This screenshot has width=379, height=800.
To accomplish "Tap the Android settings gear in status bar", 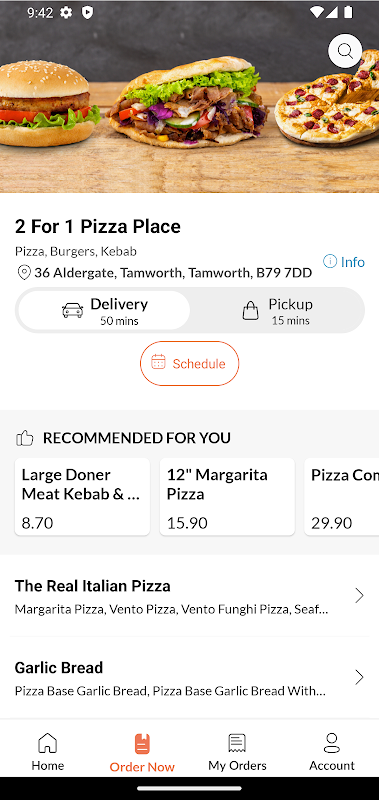I will pyautogui.click(x=66, y=13).
